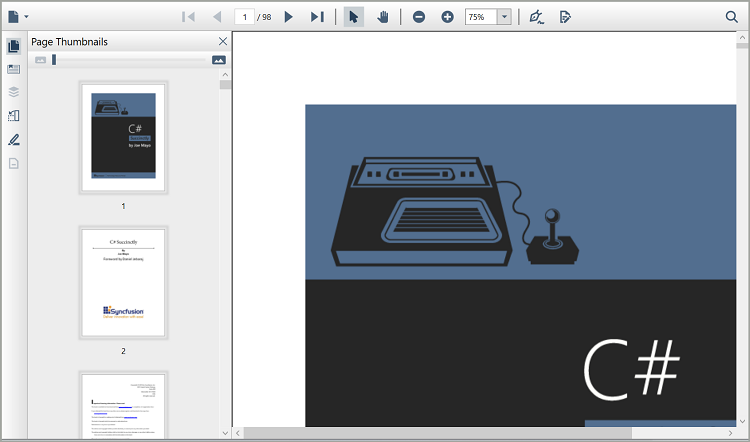Open the bookmarks sidebar panel
This screenshot has width=750, height=442.
coord(14,69)
